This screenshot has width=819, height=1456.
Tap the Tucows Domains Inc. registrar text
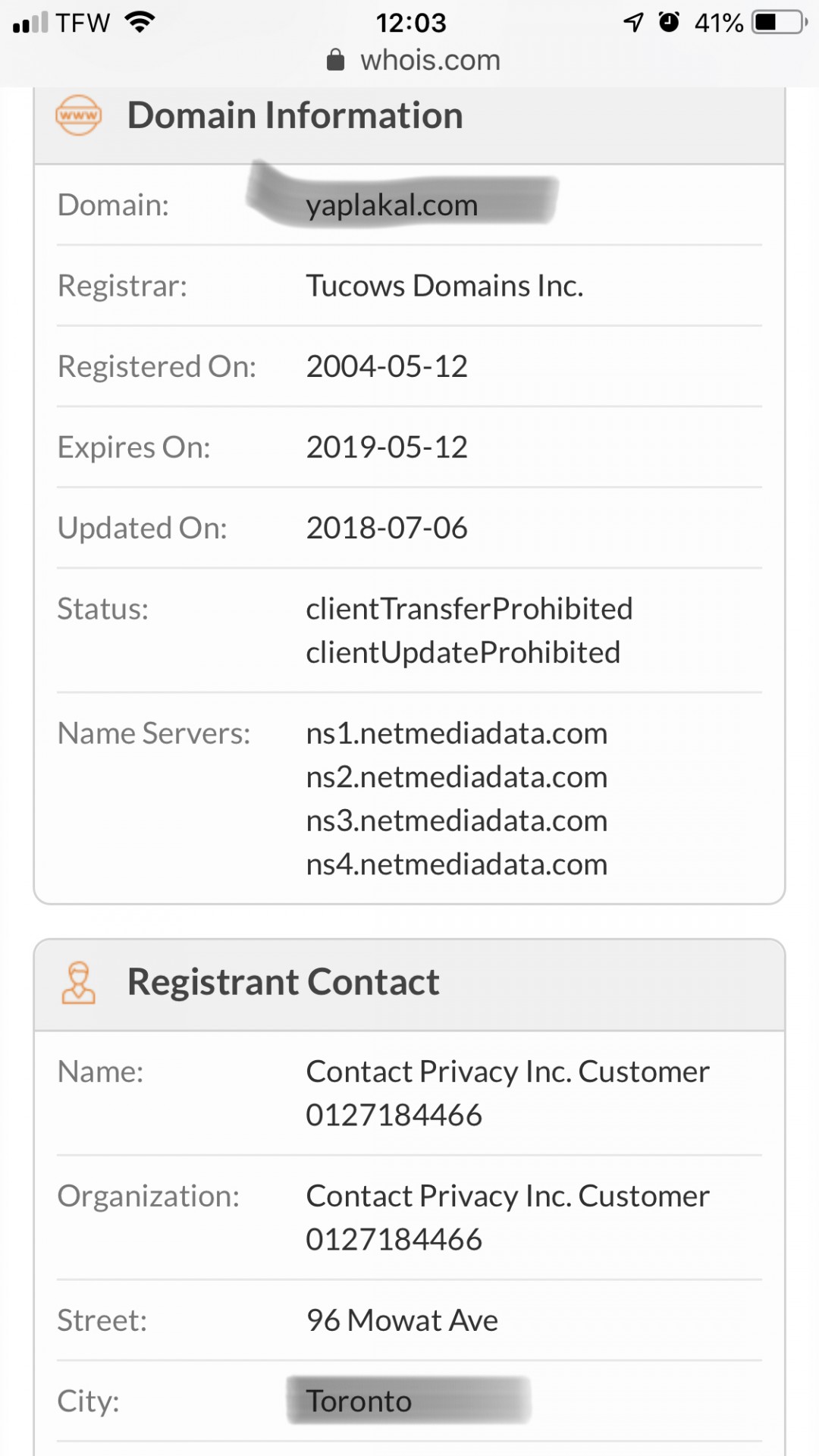coord(444,286)
